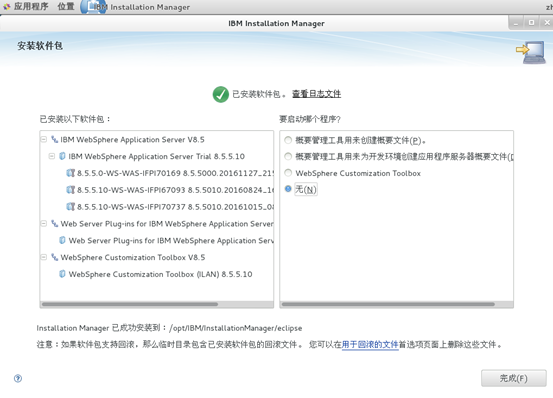
Task: Click the 要启动哪个程序? label
Action: tap(310, 119)
